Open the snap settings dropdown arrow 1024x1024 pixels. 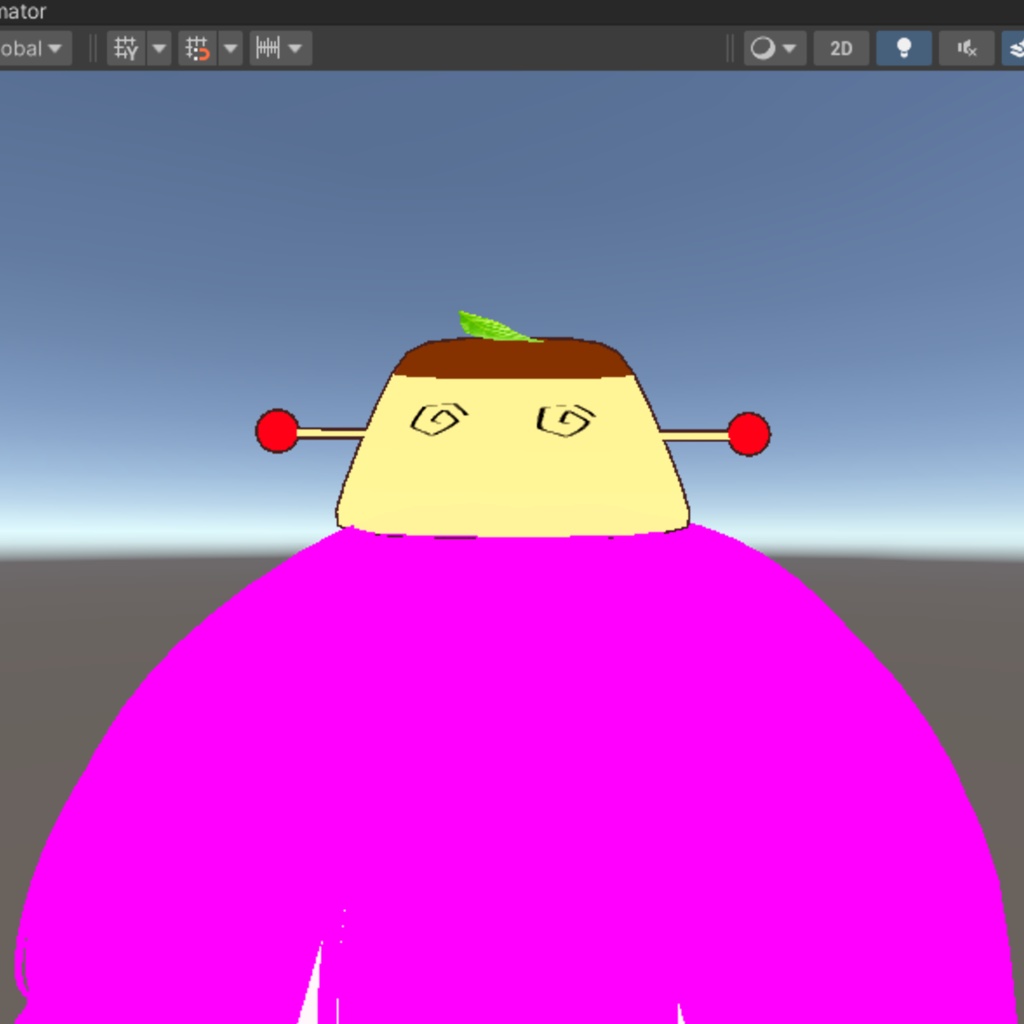[x=231, y=48]
